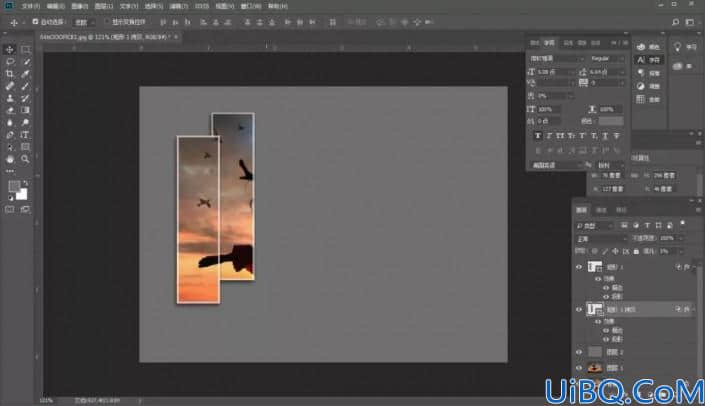Image resolution: width=705 pixels, height=406 pixels.
Task: Select the Blur tool
Action: coord(9,122)
